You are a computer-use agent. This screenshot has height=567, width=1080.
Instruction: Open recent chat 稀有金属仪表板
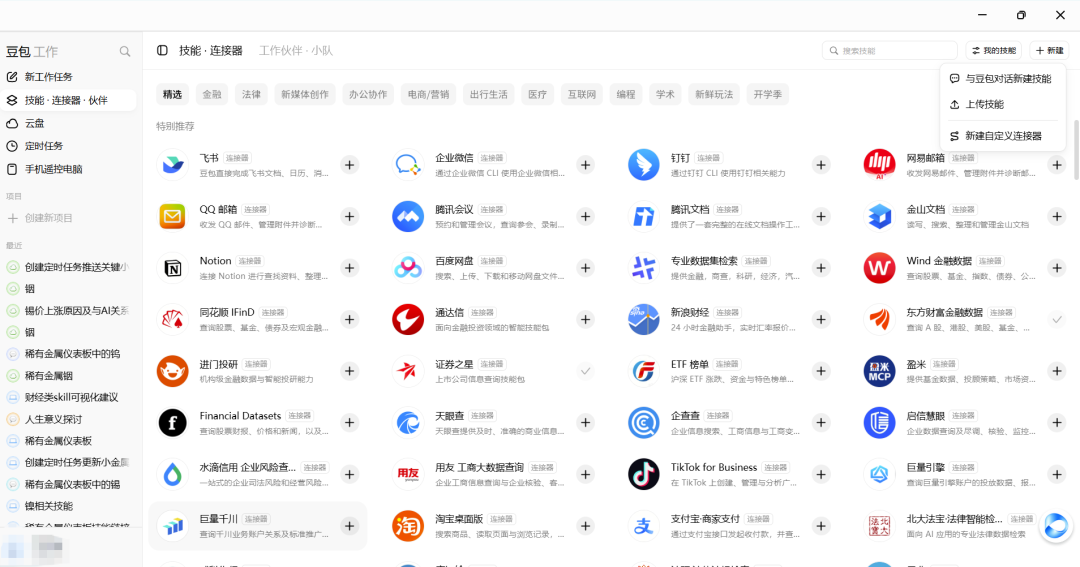click(x=69, y=441)
